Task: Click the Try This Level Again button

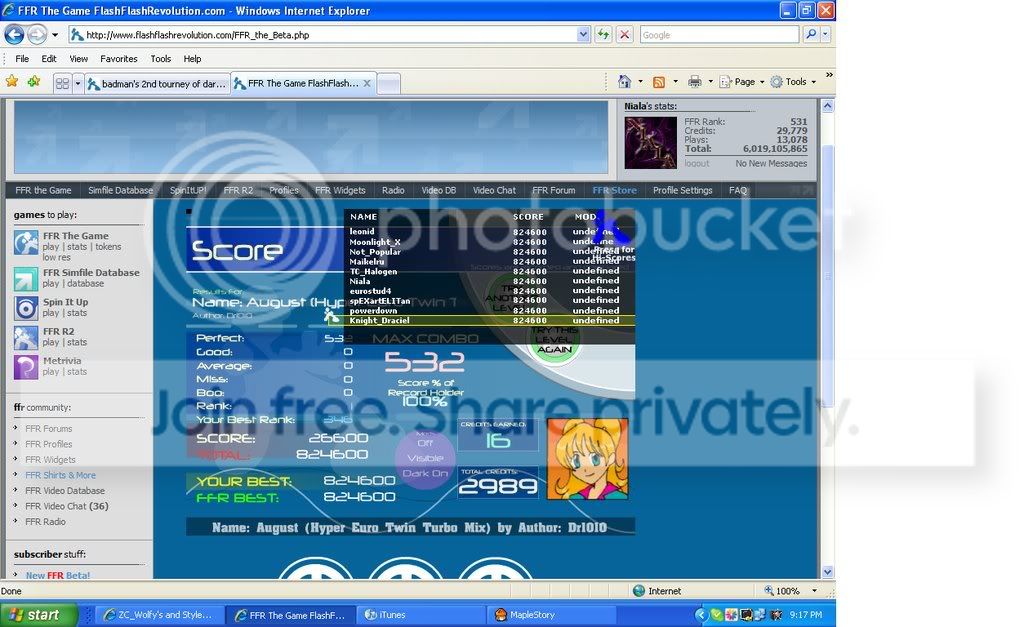Action: (x=555, y=340)
